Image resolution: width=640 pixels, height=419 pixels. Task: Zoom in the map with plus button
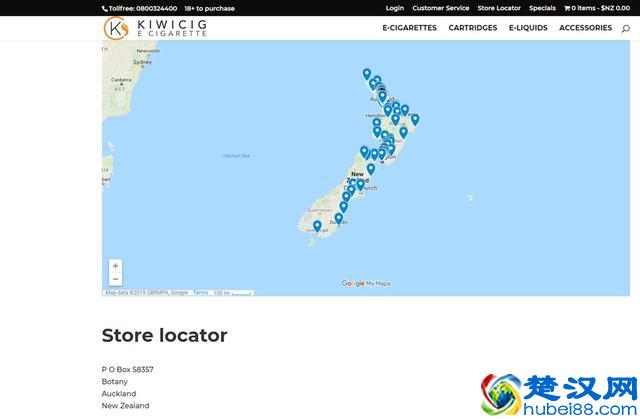115,266
